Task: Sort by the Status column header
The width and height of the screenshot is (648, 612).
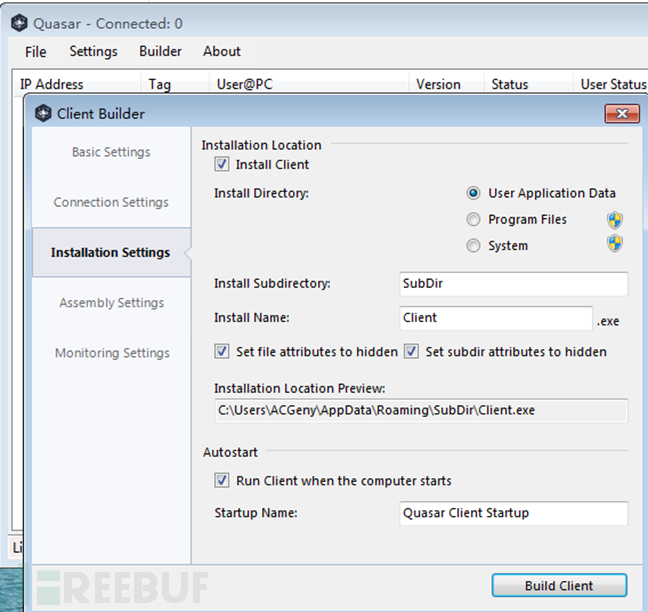Action: coord(528,84)
